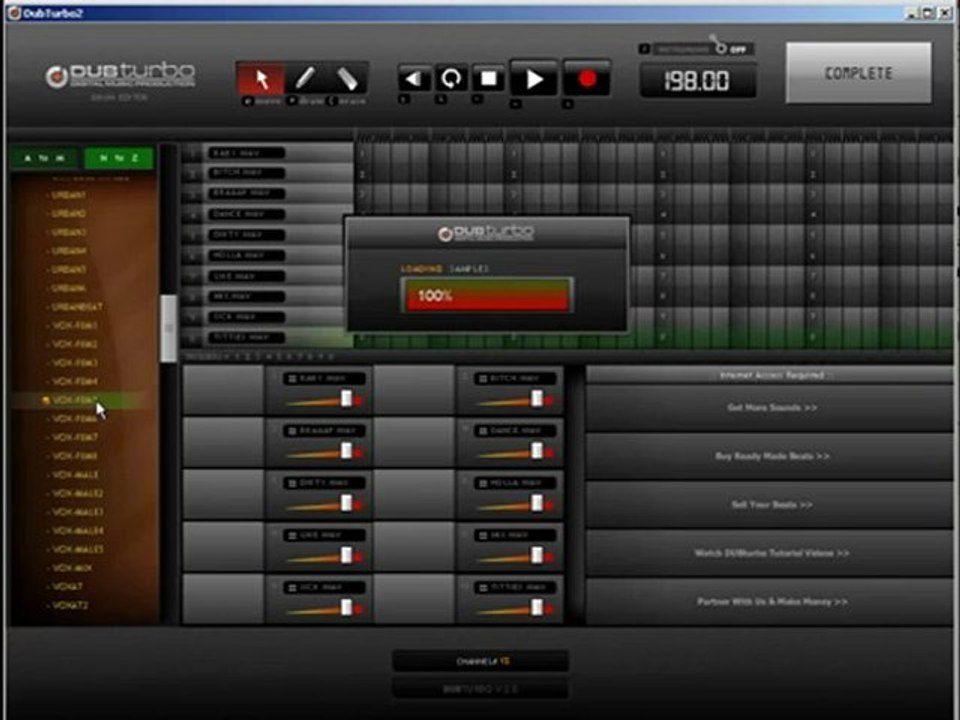The image size is (960, 720).
Task: Select VOX-FEM7 in the sample list
Action: (x=74, y=437)
